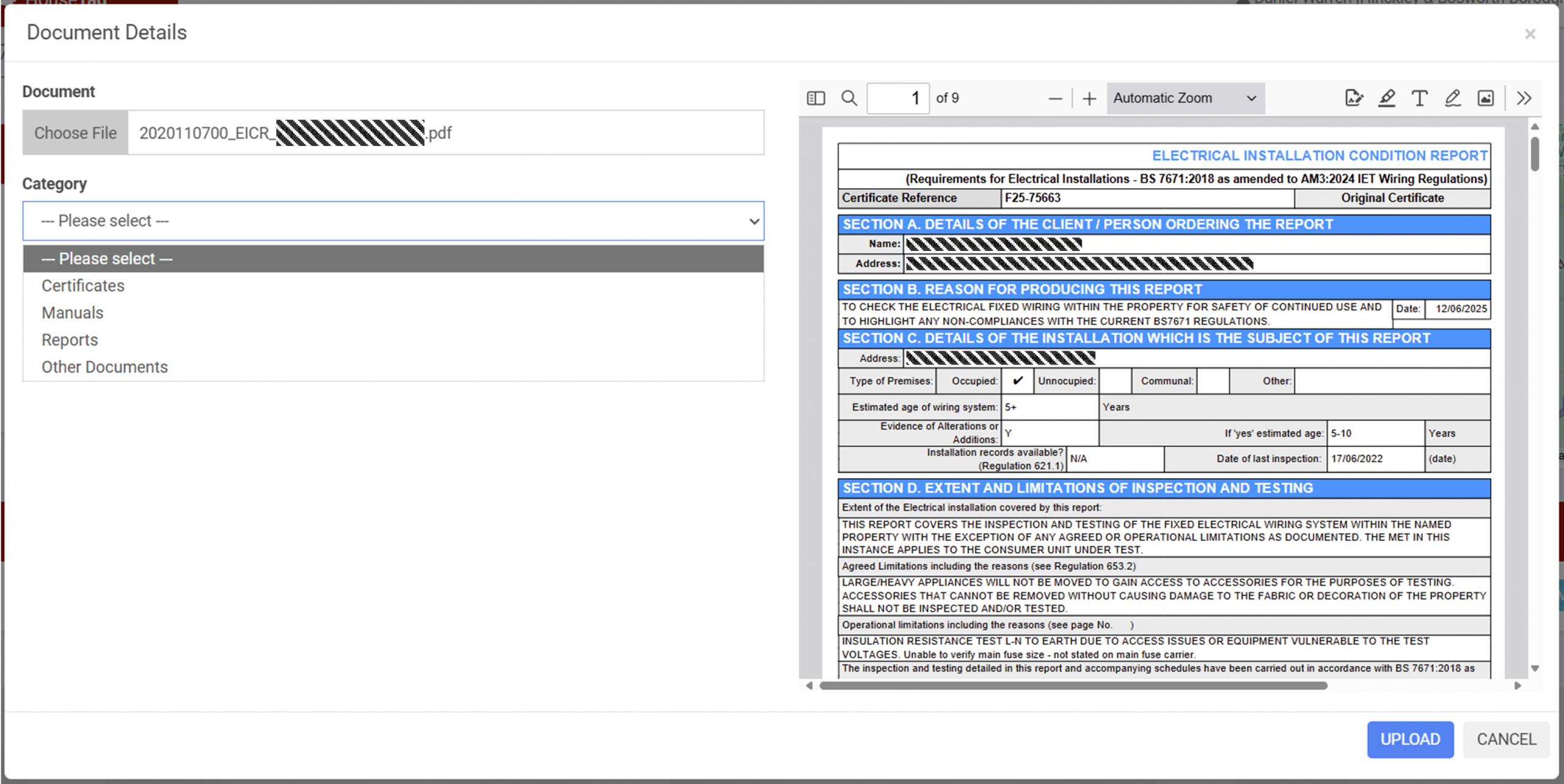1564x784 pixels.
Task: Select the add text tool
Action: tap(1419, 98)
